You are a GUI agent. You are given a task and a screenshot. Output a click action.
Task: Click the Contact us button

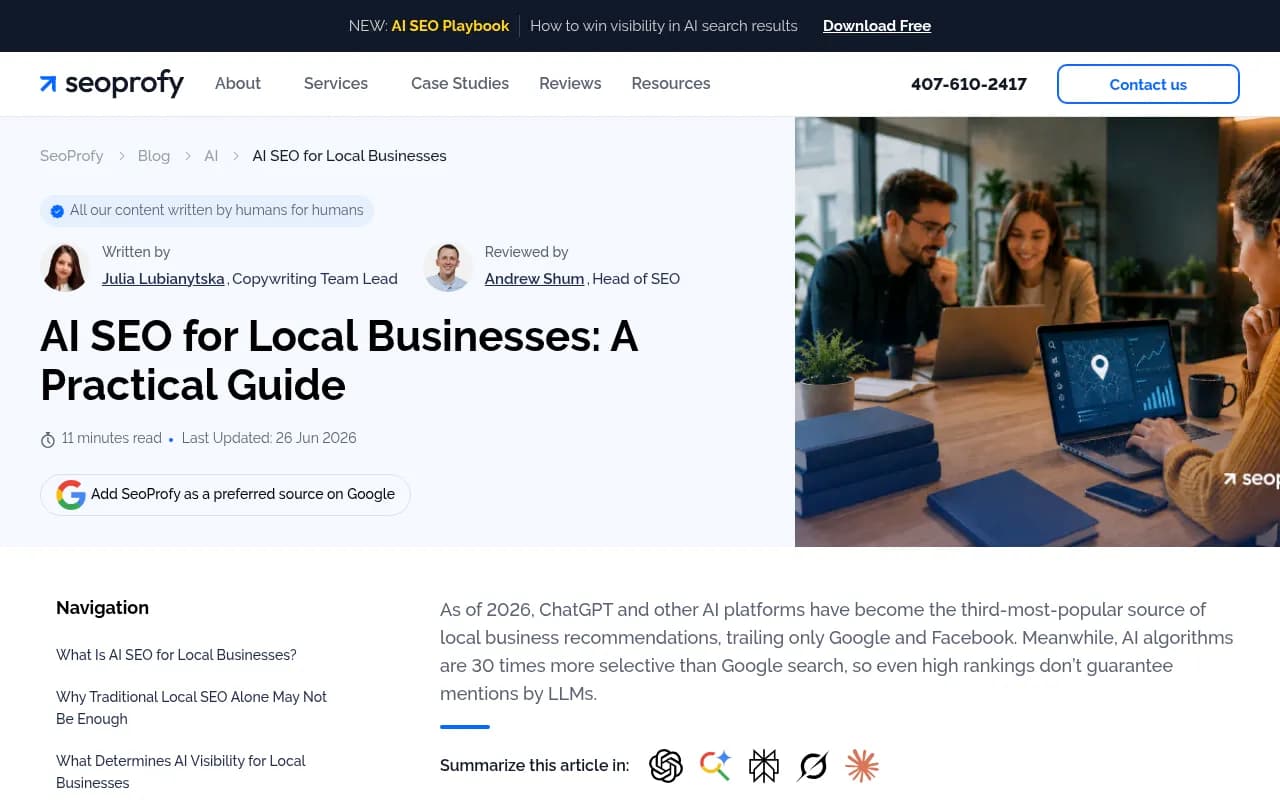(1148, 84)
